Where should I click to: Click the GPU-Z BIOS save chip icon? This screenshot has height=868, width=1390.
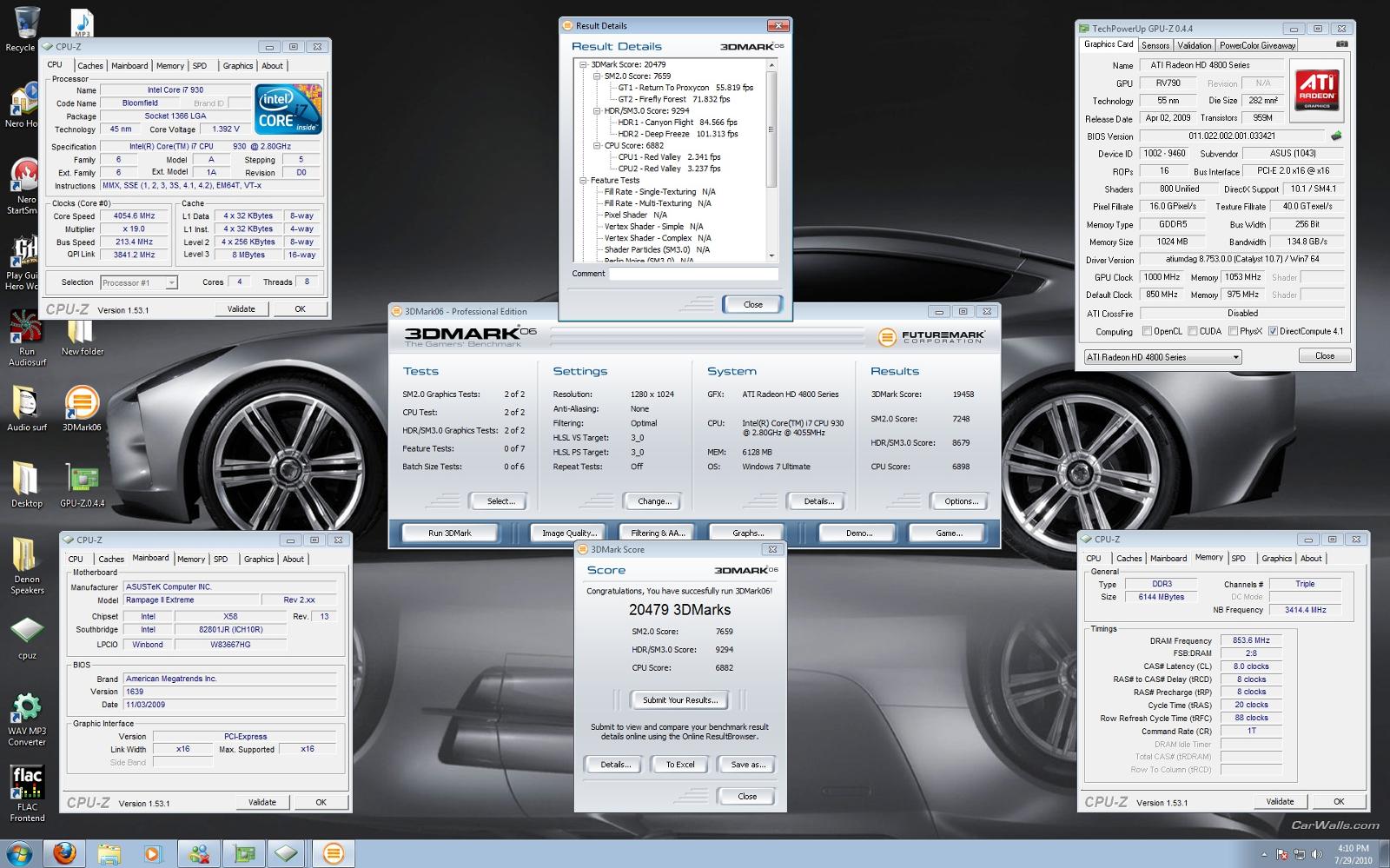(x=1336, y=136)
